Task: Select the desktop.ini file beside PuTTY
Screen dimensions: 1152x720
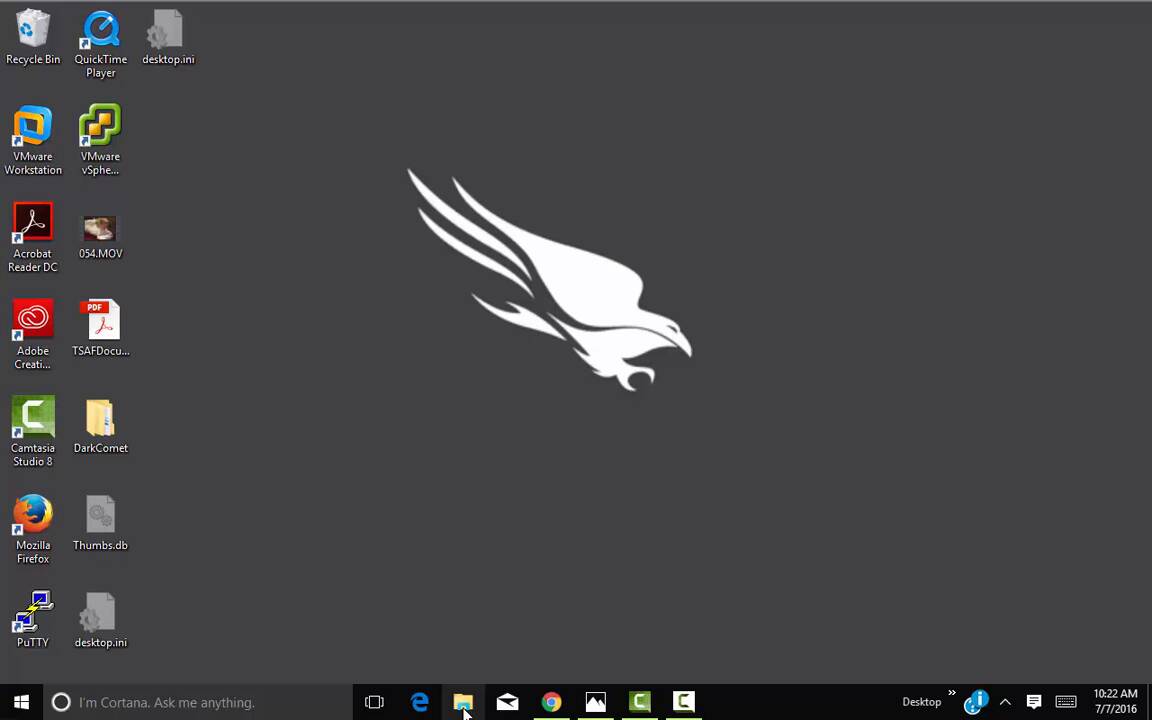Action: 101,620
